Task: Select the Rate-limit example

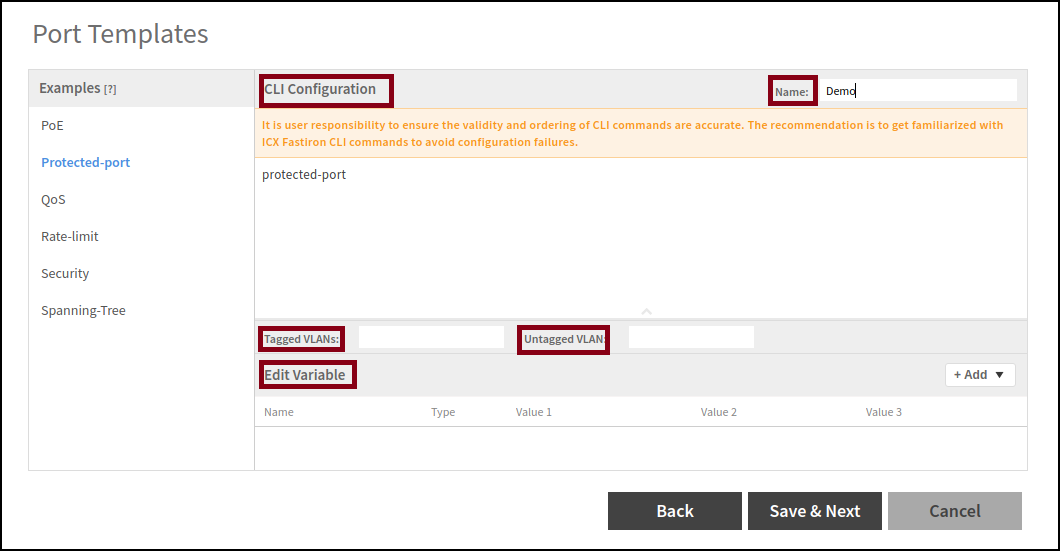Action: pos(70,237)
